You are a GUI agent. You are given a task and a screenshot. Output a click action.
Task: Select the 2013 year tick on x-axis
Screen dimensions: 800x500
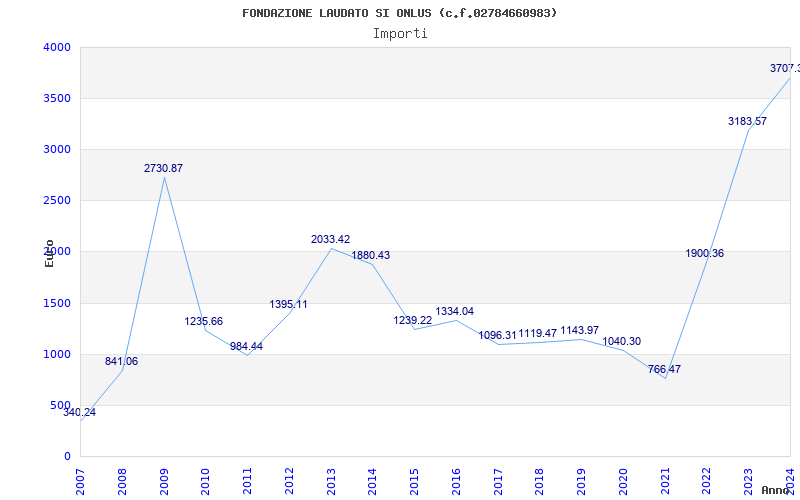tap(331, 478)
